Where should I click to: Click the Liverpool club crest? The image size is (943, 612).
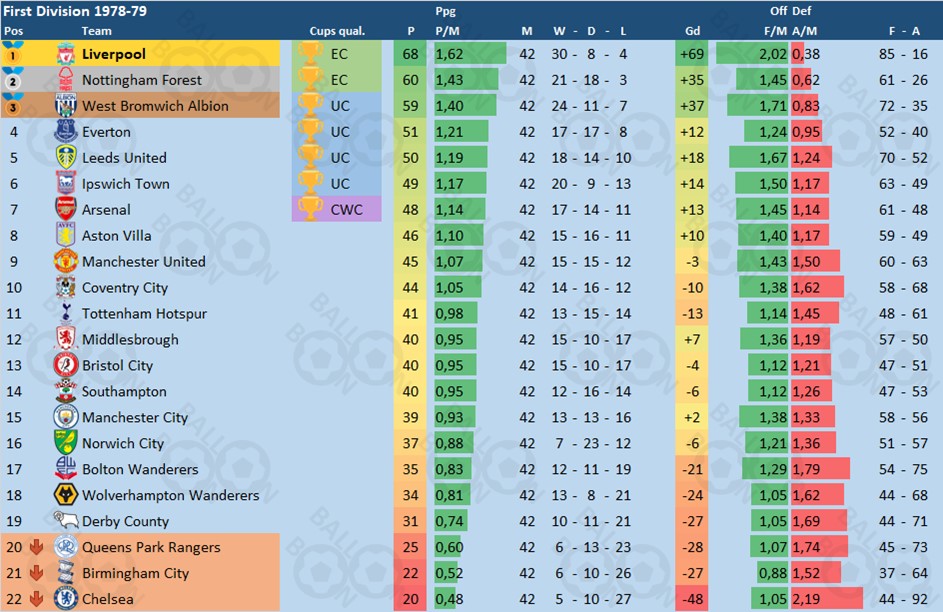[x=66, y=54]
